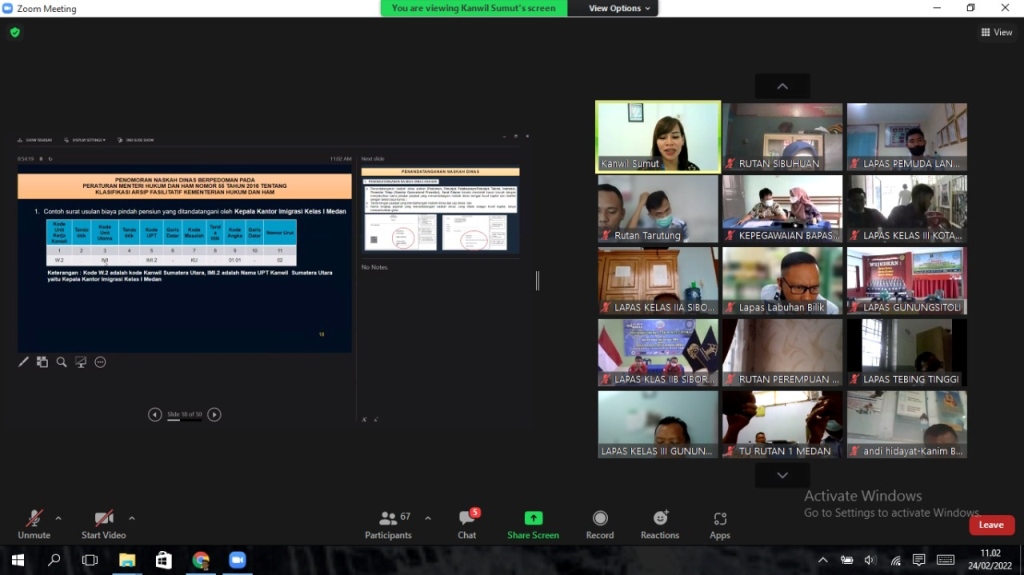Open the View layout menu
The image size is (1024, 575).
coord(996,32)
